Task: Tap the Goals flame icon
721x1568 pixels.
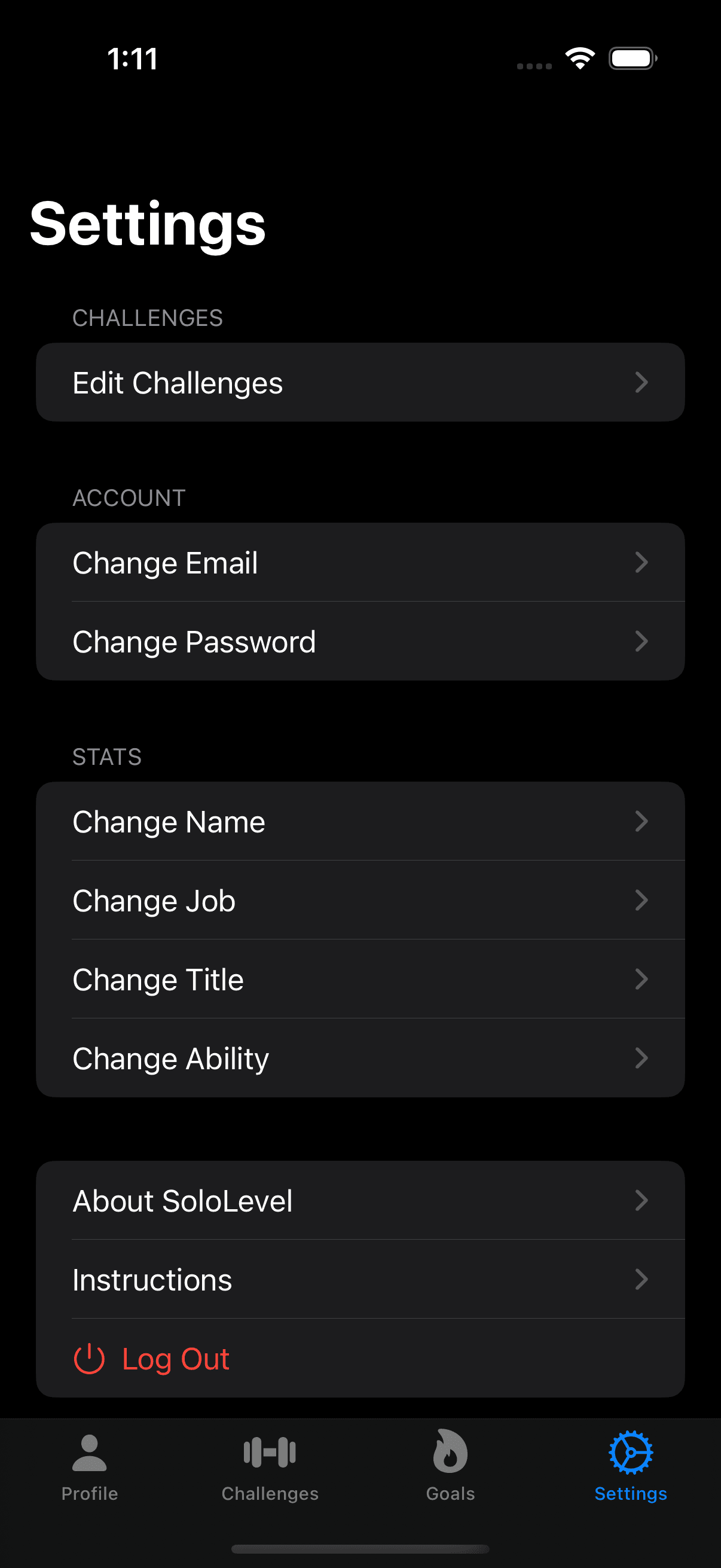Action: (x=450, y=1451)
